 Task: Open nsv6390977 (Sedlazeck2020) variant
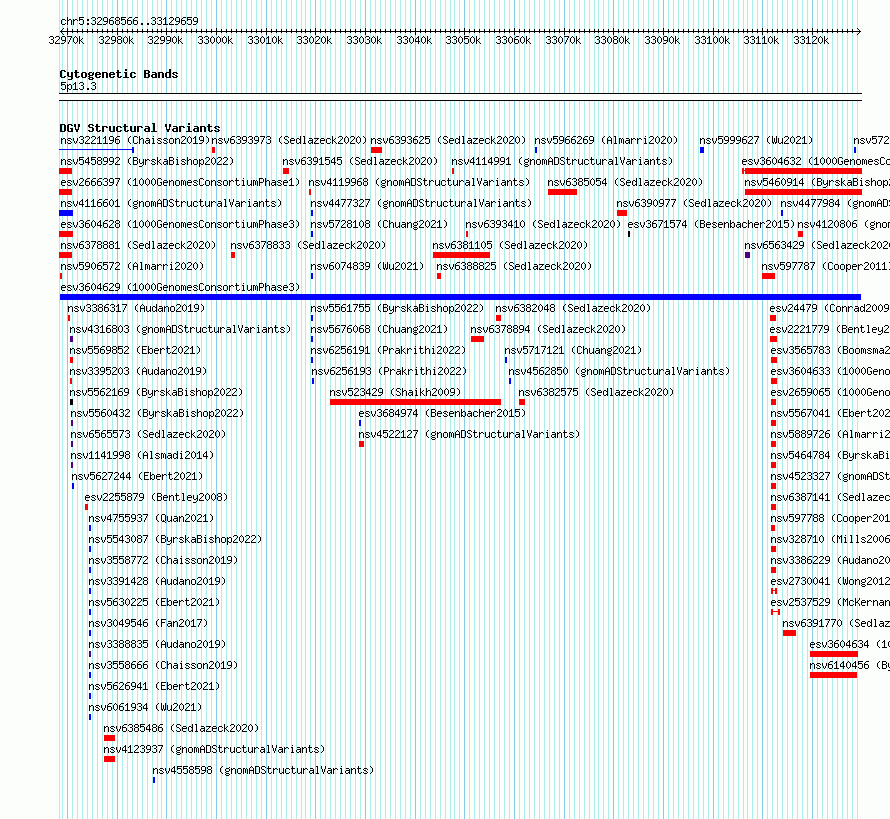[x=694, y=203]
